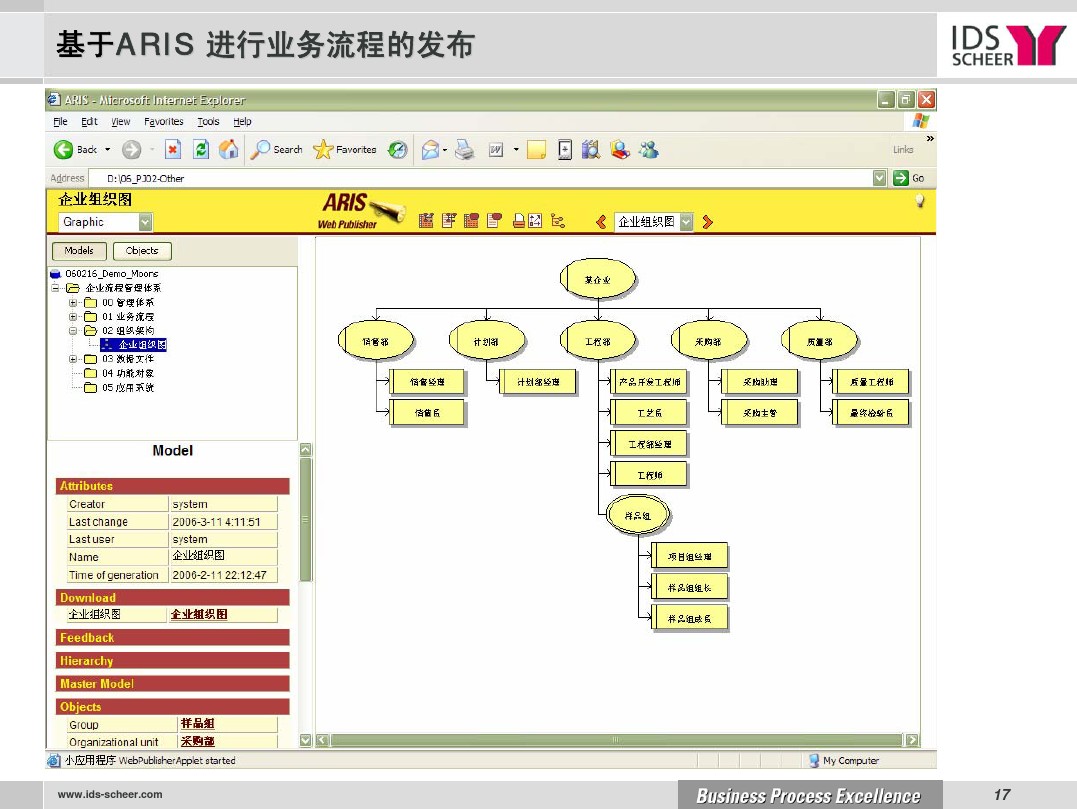This screenshot has height=809, width=1077.
Task: Click the Research books icon
Action: (x=591, y=150)
